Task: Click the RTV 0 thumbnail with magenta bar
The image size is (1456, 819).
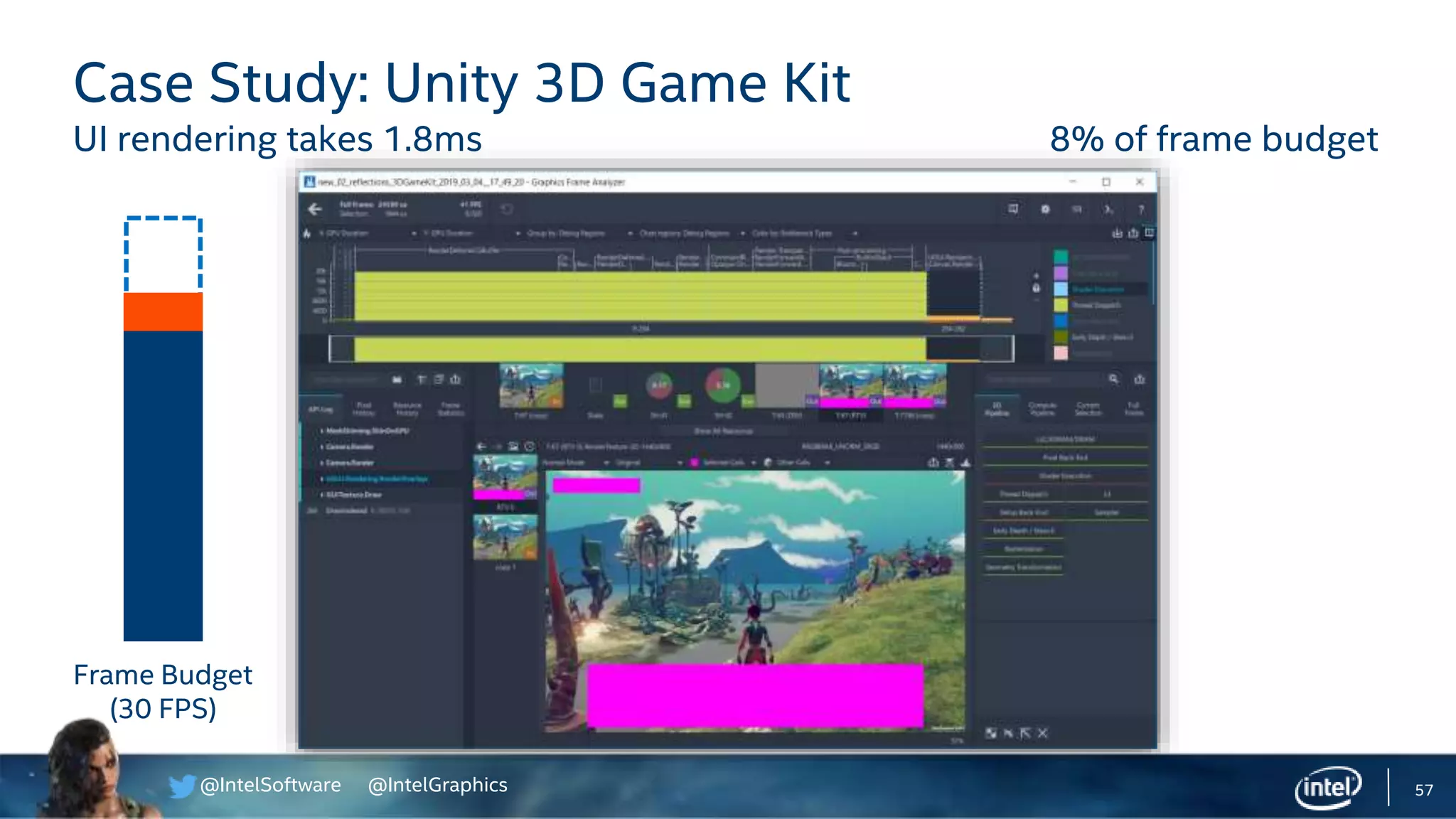Action: [505, 477]
